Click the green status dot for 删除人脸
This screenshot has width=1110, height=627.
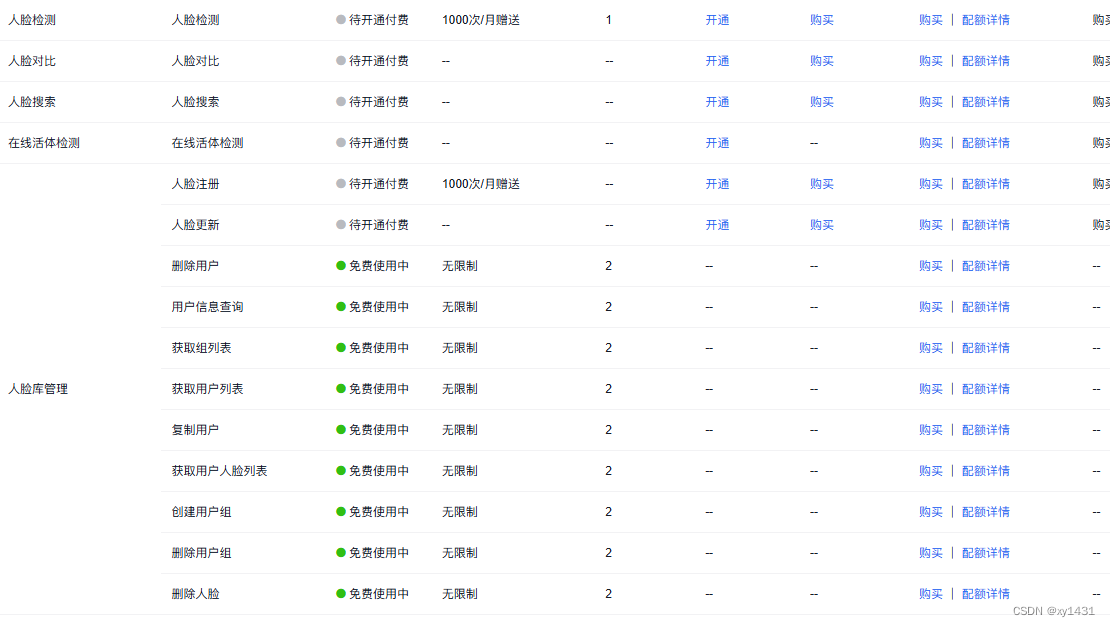(x=336, y=593)
